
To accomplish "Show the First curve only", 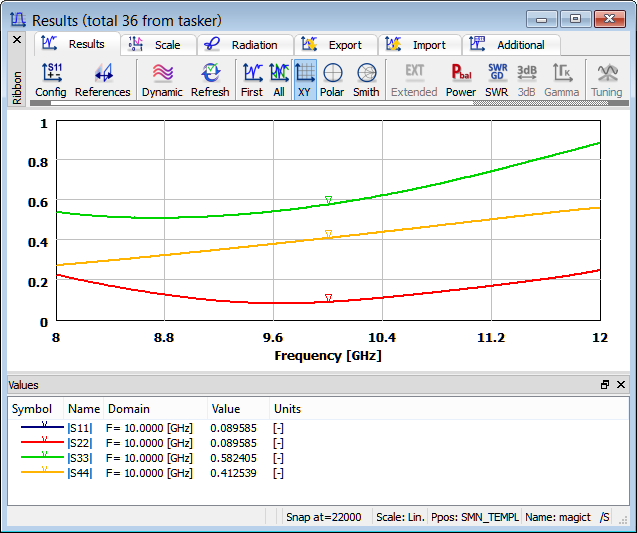I will point(252,80).
